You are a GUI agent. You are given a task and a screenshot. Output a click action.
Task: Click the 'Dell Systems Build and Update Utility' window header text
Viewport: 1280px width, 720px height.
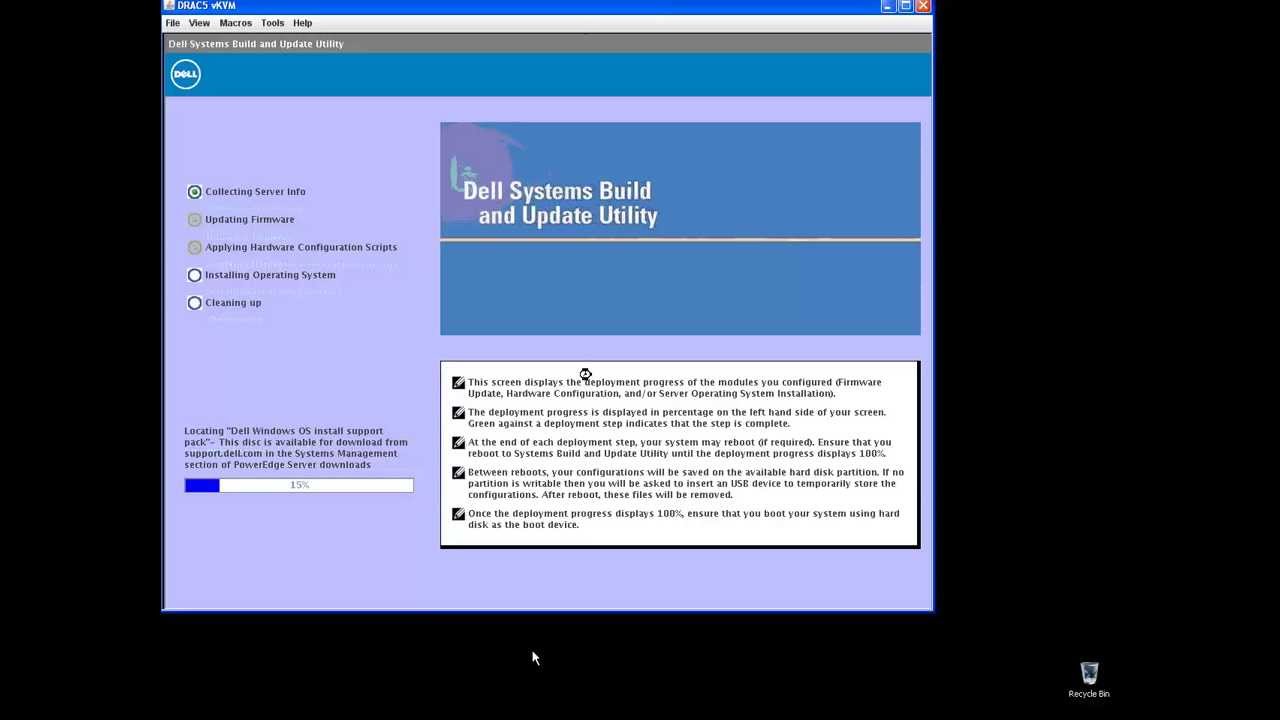256,44
